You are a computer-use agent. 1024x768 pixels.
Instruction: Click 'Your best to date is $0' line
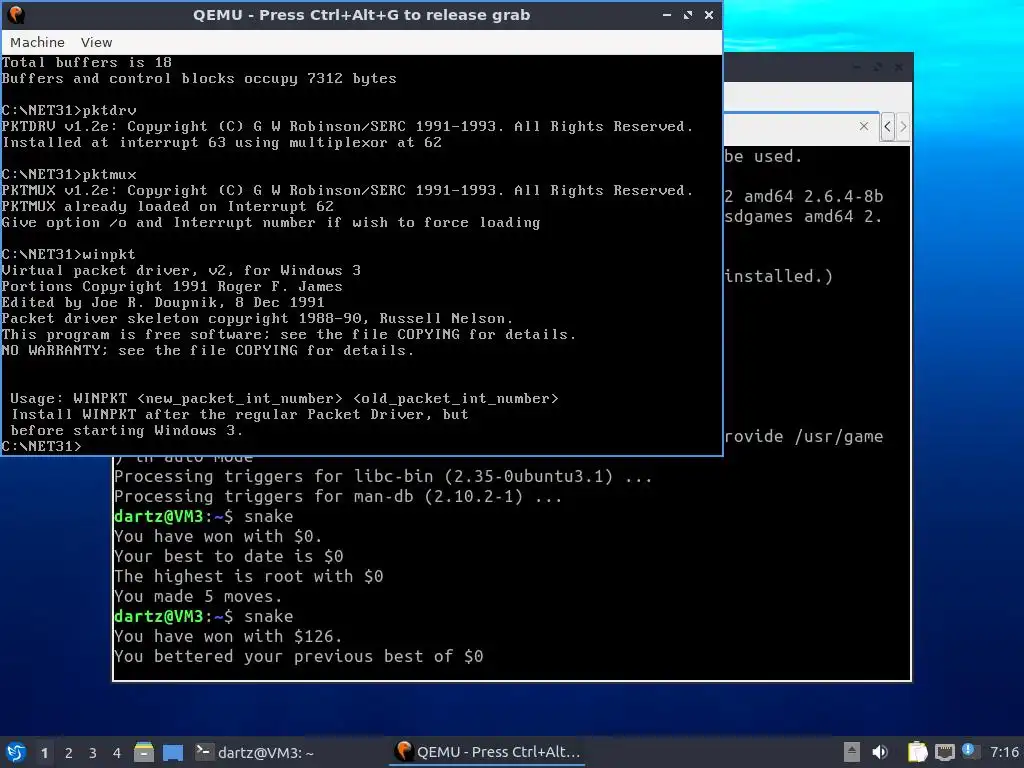click(229, 556)
